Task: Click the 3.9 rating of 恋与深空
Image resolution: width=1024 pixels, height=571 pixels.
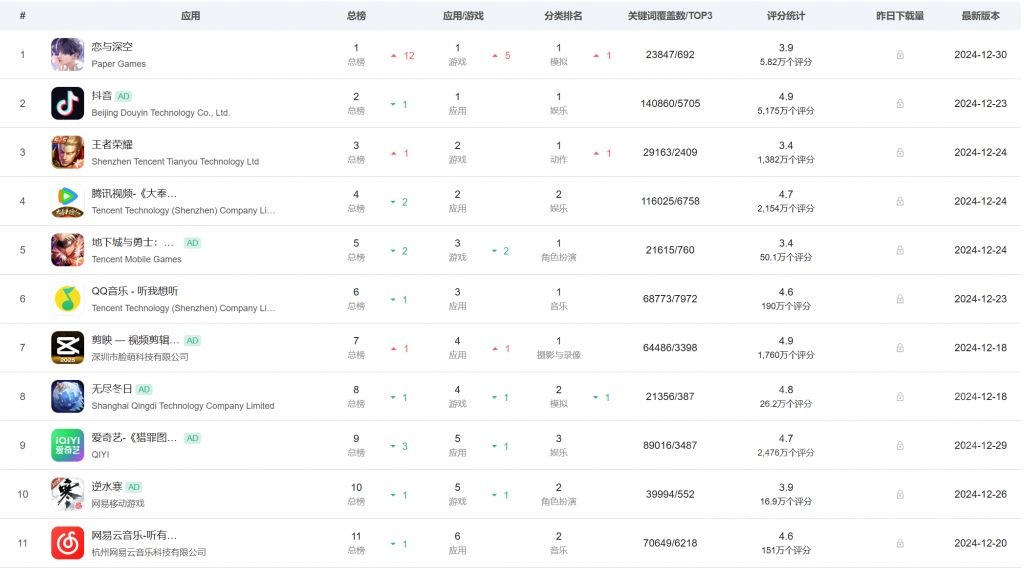Action: (x=786, y=47)
